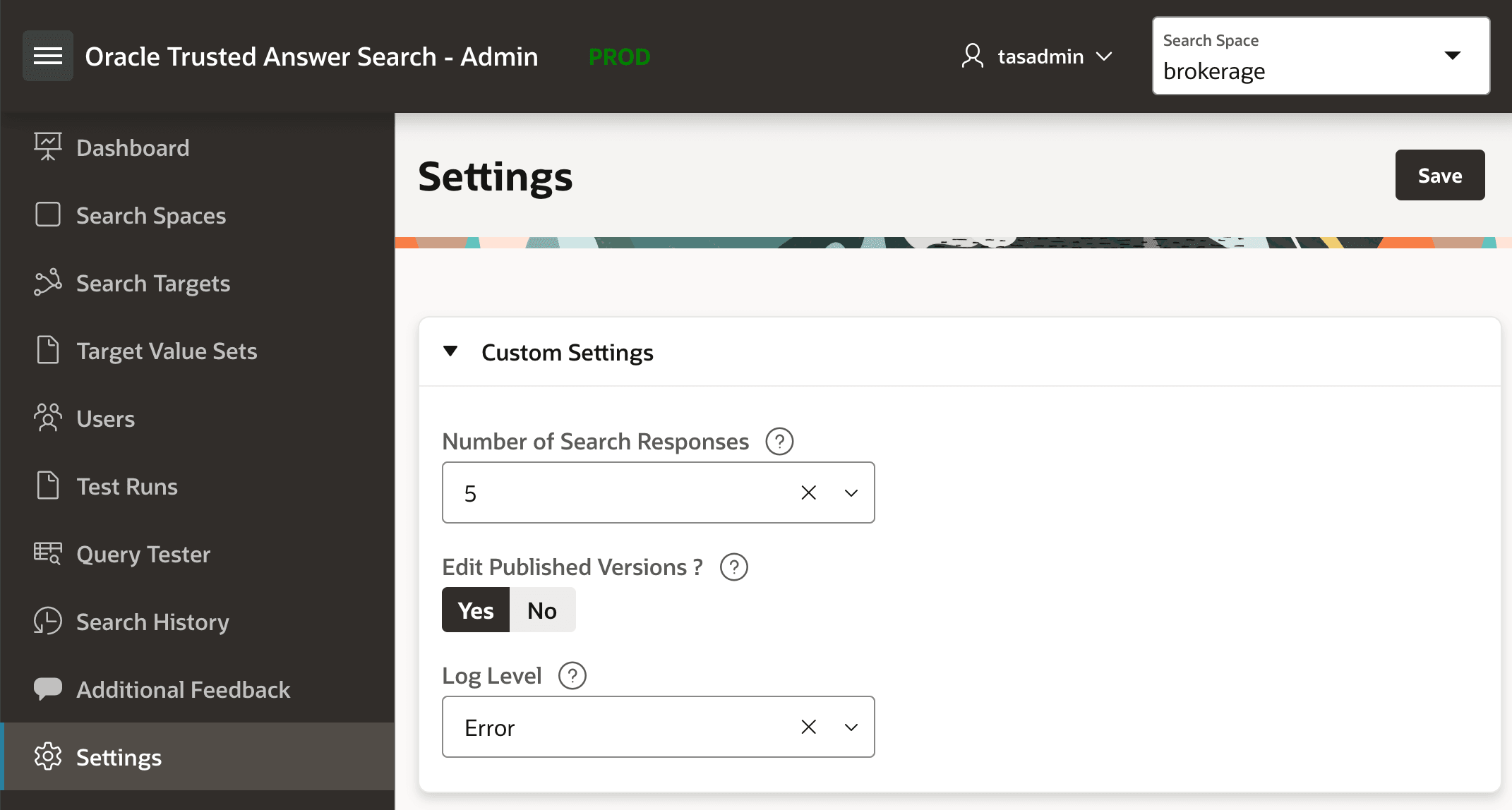Open Search Targets from the sidebar
This screenshot has height=810, width=1512.
(x=152, y=283)
